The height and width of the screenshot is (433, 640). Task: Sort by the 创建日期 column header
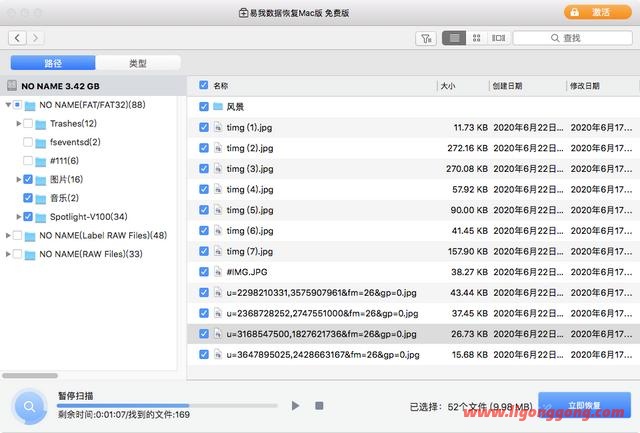tap(507, 86)
